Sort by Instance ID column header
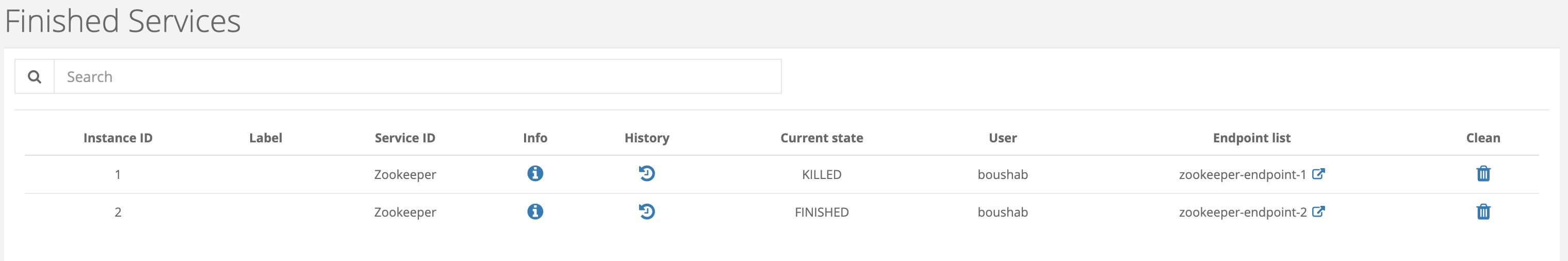 (x=118, y=138)
